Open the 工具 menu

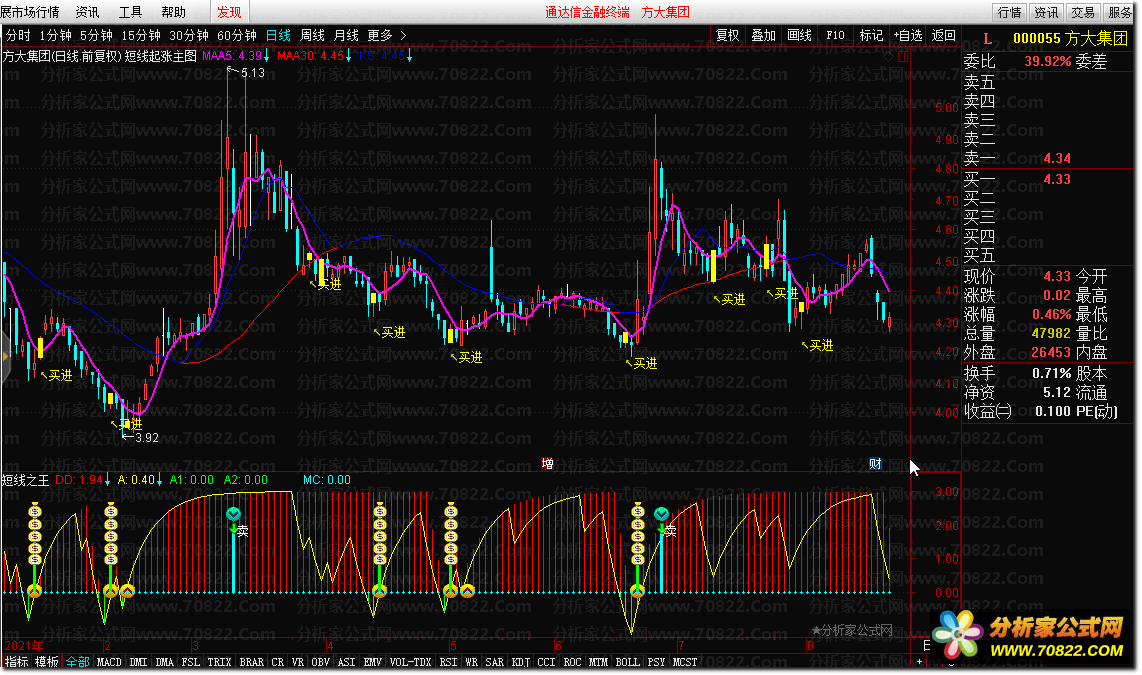coord(130,12)
